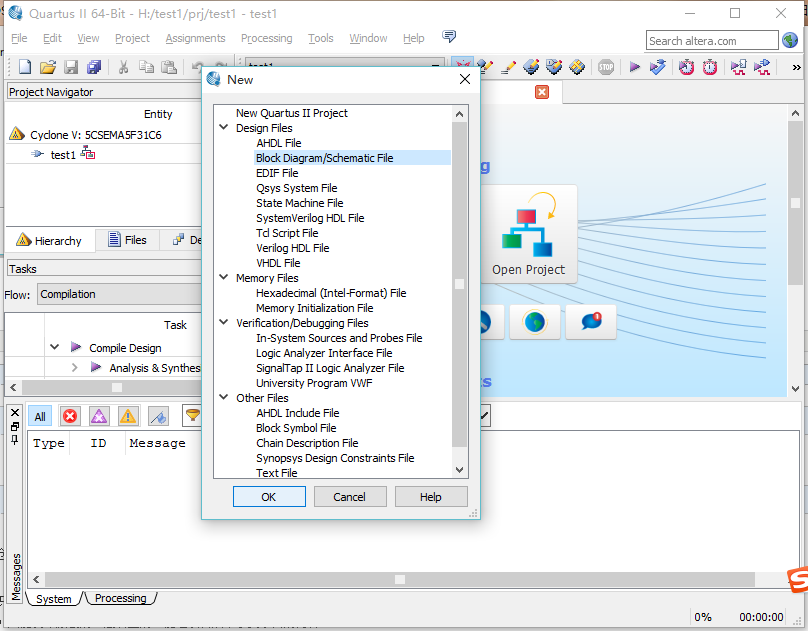Switch to the Files tab in Project Navigator
The image size is (808, 631).
(127, 240)
